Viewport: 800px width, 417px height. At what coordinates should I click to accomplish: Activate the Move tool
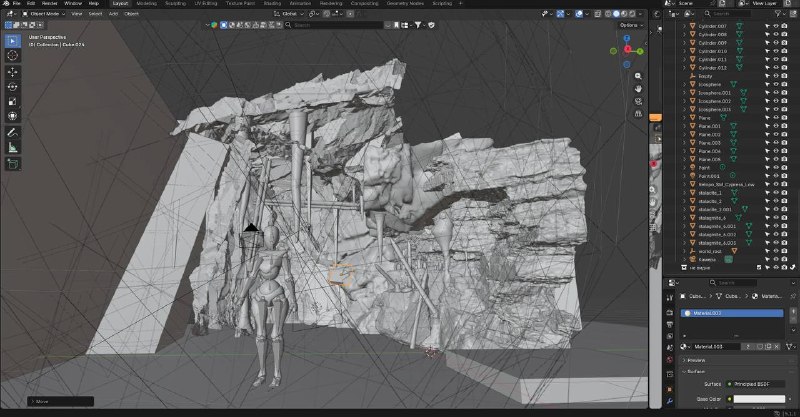click(x=13, y=72)
